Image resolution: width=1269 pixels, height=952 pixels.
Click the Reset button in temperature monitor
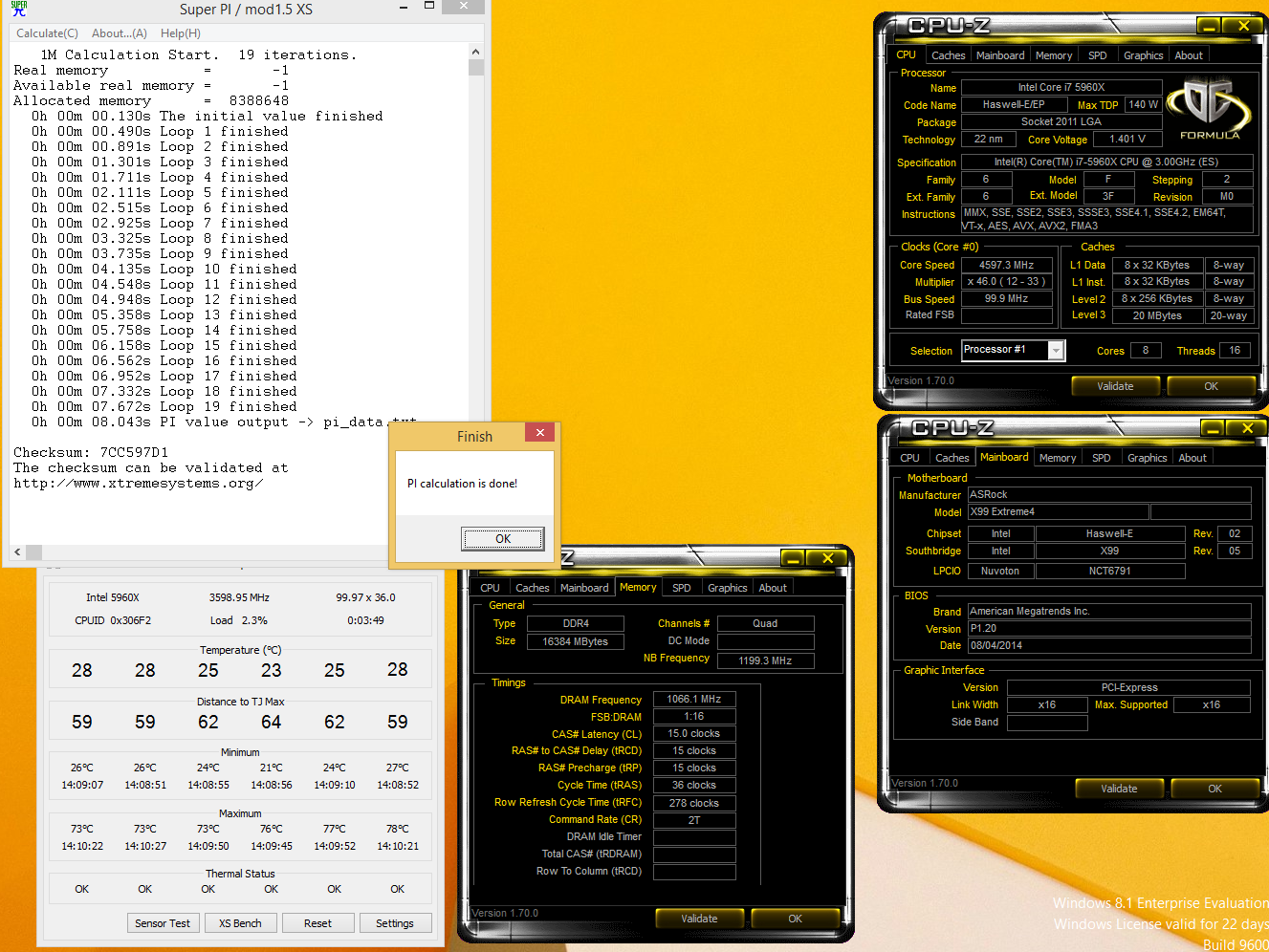tap(317, 923)
